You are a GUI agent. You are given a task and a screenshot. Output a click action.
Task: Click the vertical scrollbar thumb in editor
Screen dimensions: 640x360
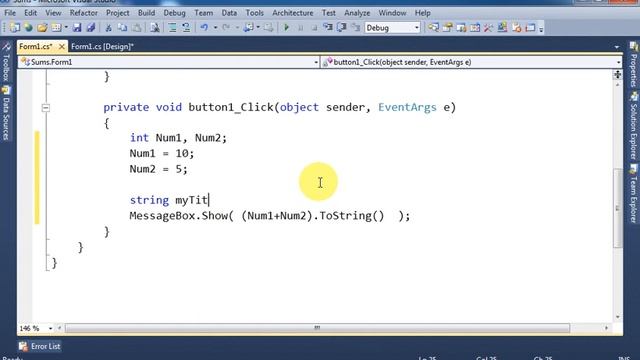[x=618, y=208]
